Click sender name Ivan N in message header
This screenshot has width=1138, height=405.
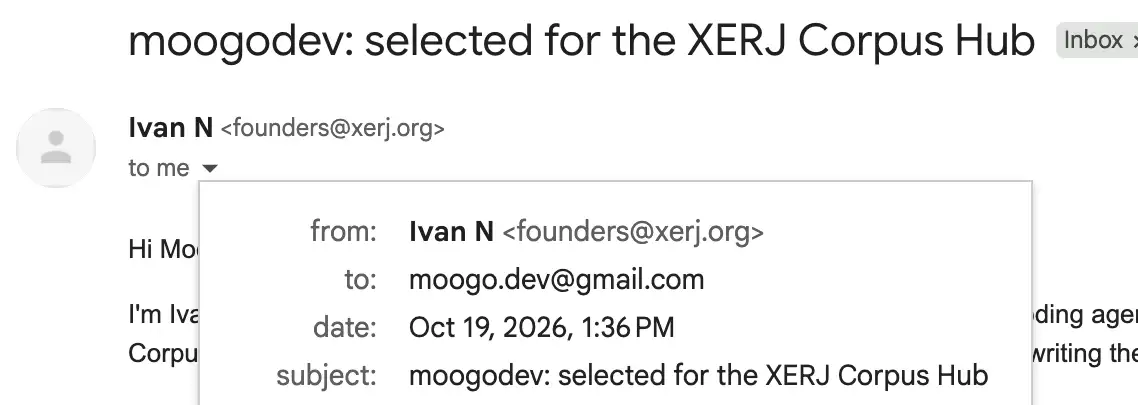click(x=171, y=128)
